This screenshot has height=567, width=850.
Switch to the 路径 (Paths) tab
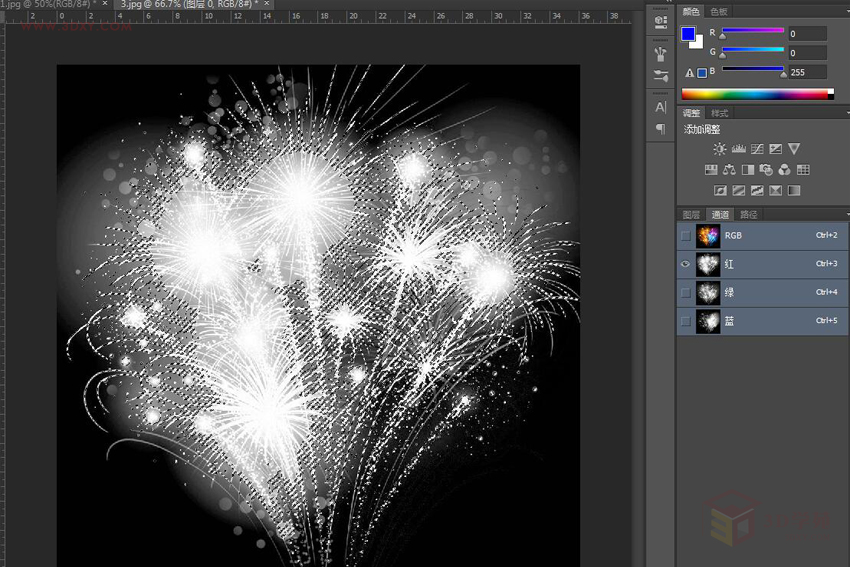(749, 215)
